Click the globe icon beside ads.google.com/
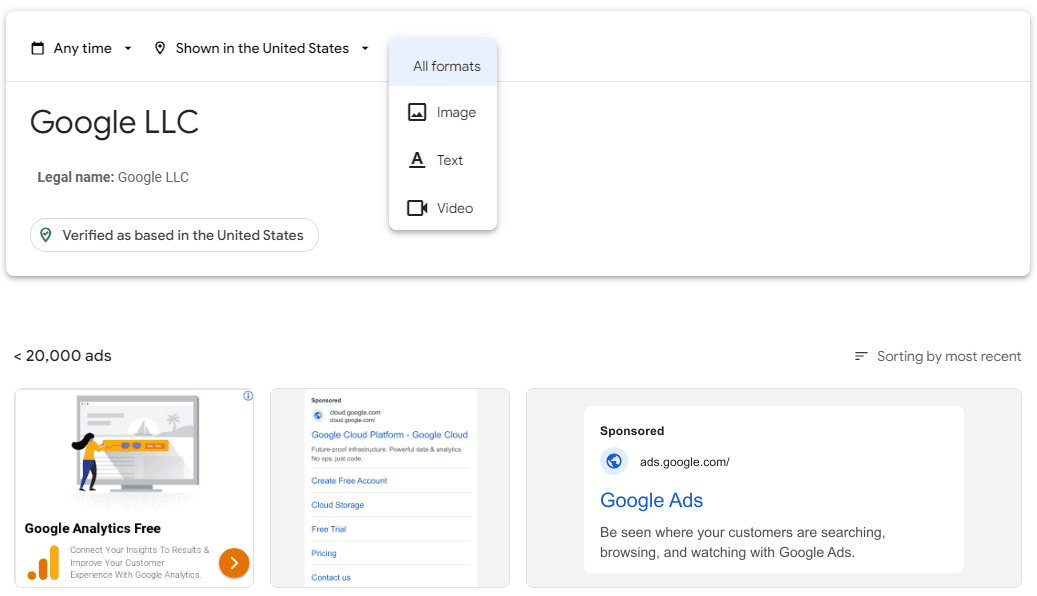Screen dimensions: 1037x596 614,461
